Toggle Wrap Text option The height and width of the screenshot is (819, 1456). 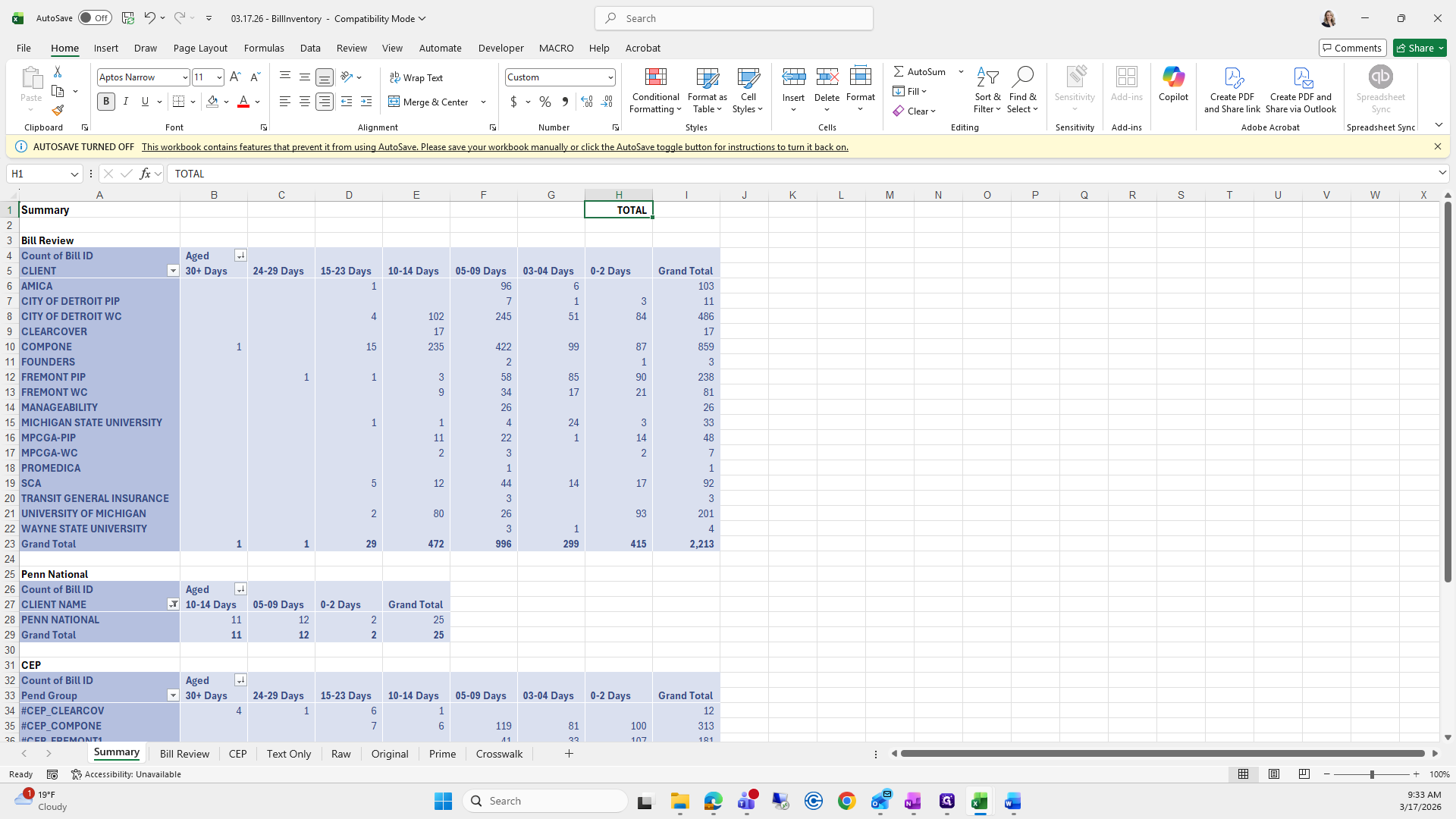(x=416, y=77)
